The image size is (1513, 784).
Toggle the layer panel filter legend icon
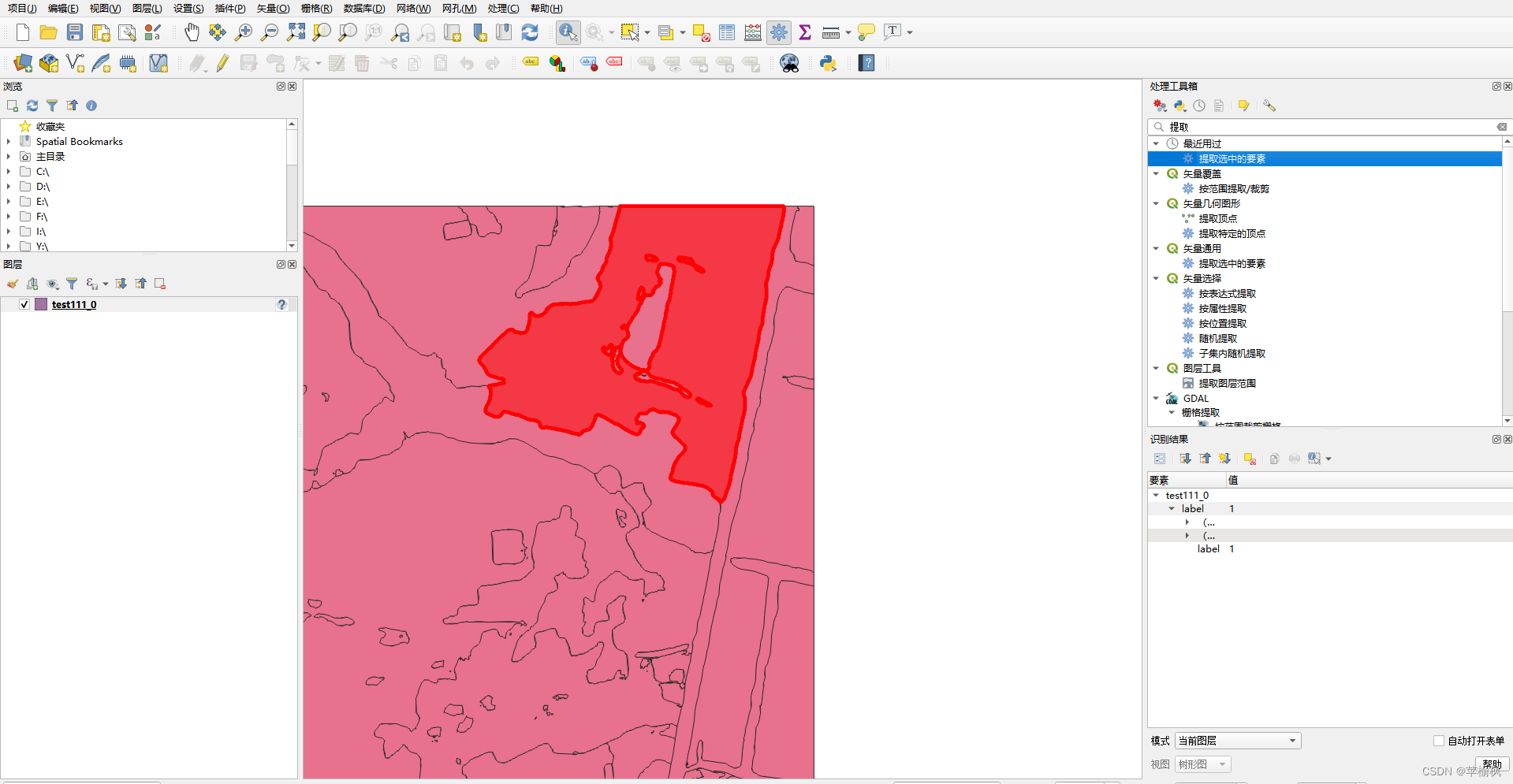point(72,284)
